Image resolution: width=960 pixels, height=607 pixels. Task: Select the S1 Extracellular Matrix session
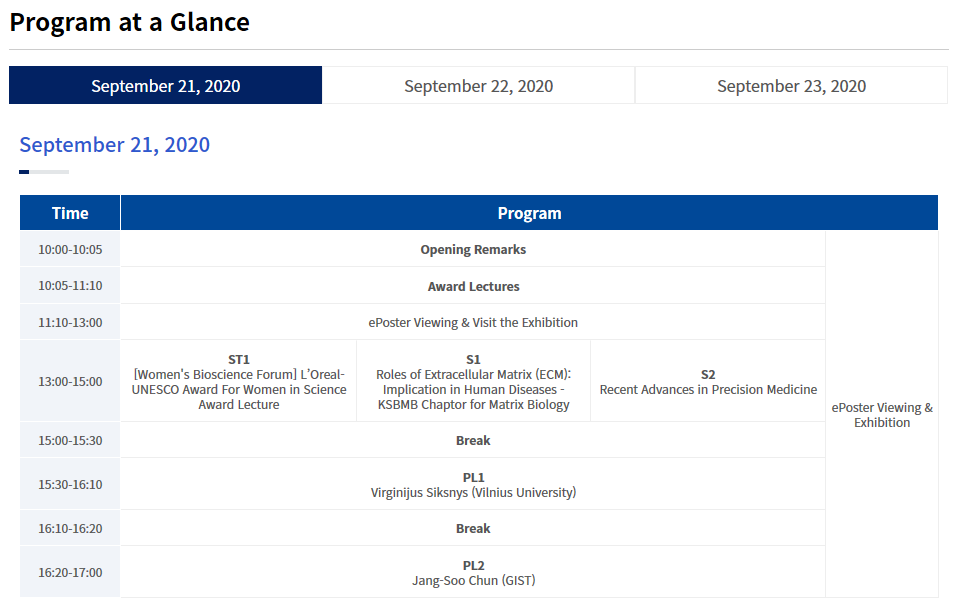pyautogui.click(x=472, y=382)
